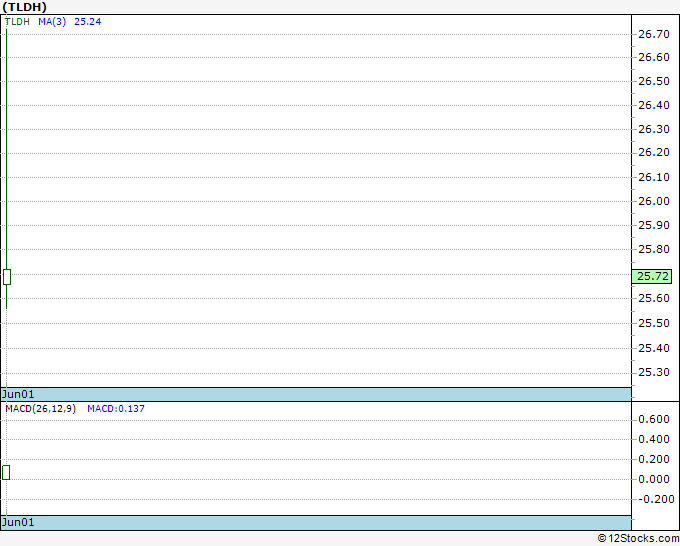Click the 0.600 MACD axis label
Screen dimensions: 680x546
(x=654, y=419)
